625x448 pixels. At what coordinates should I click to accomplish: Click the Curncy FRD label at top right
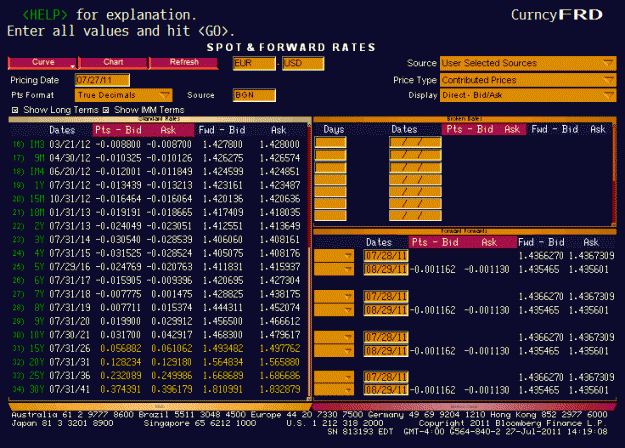click(557, 15)
